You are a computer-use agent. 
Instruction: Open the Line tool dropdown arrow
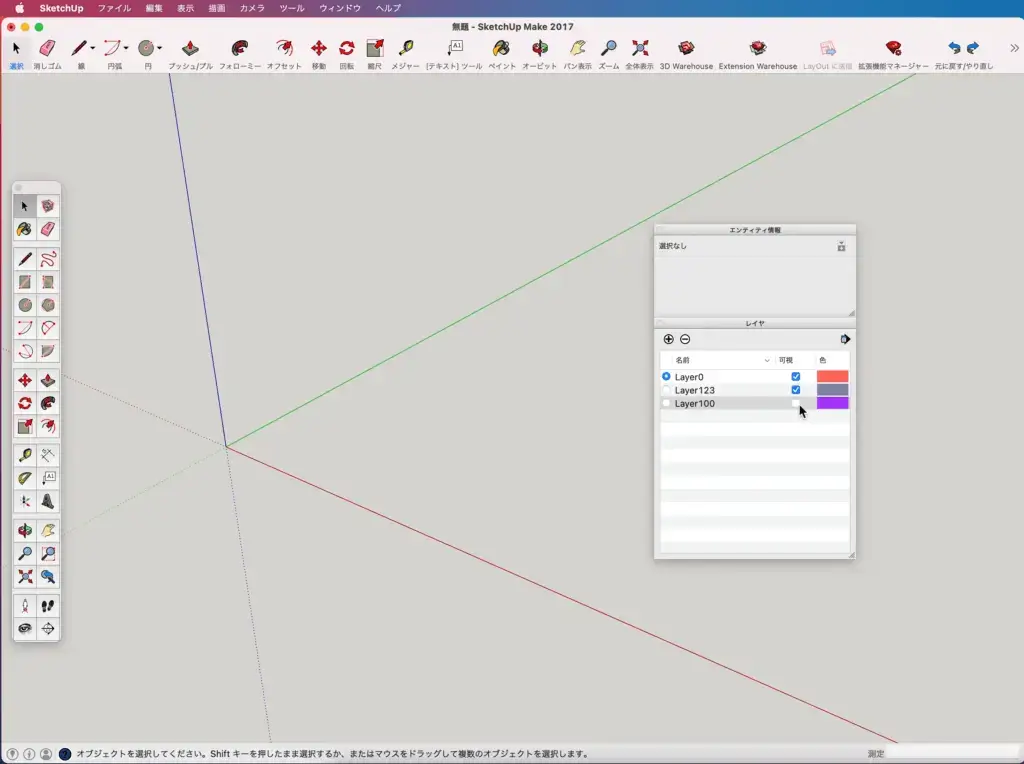coord(92,48)
